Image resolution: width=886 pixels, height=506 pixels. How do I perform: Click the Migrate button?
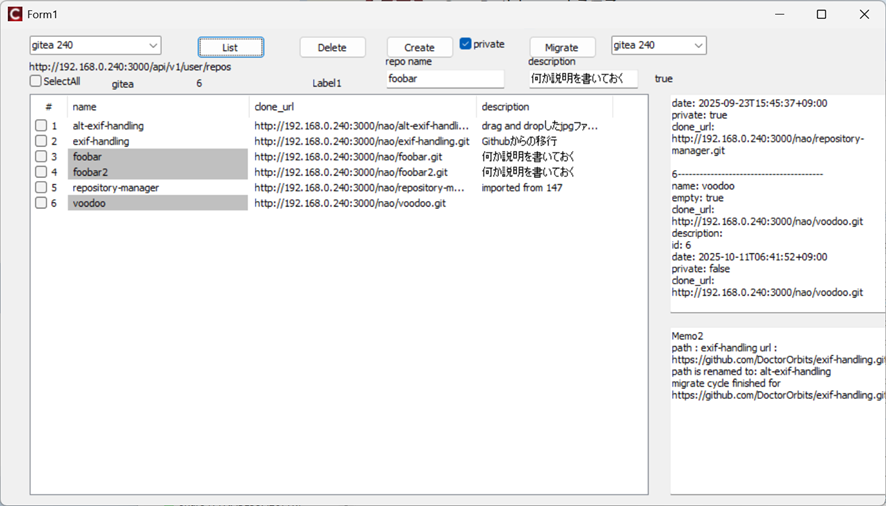(562, 47)
